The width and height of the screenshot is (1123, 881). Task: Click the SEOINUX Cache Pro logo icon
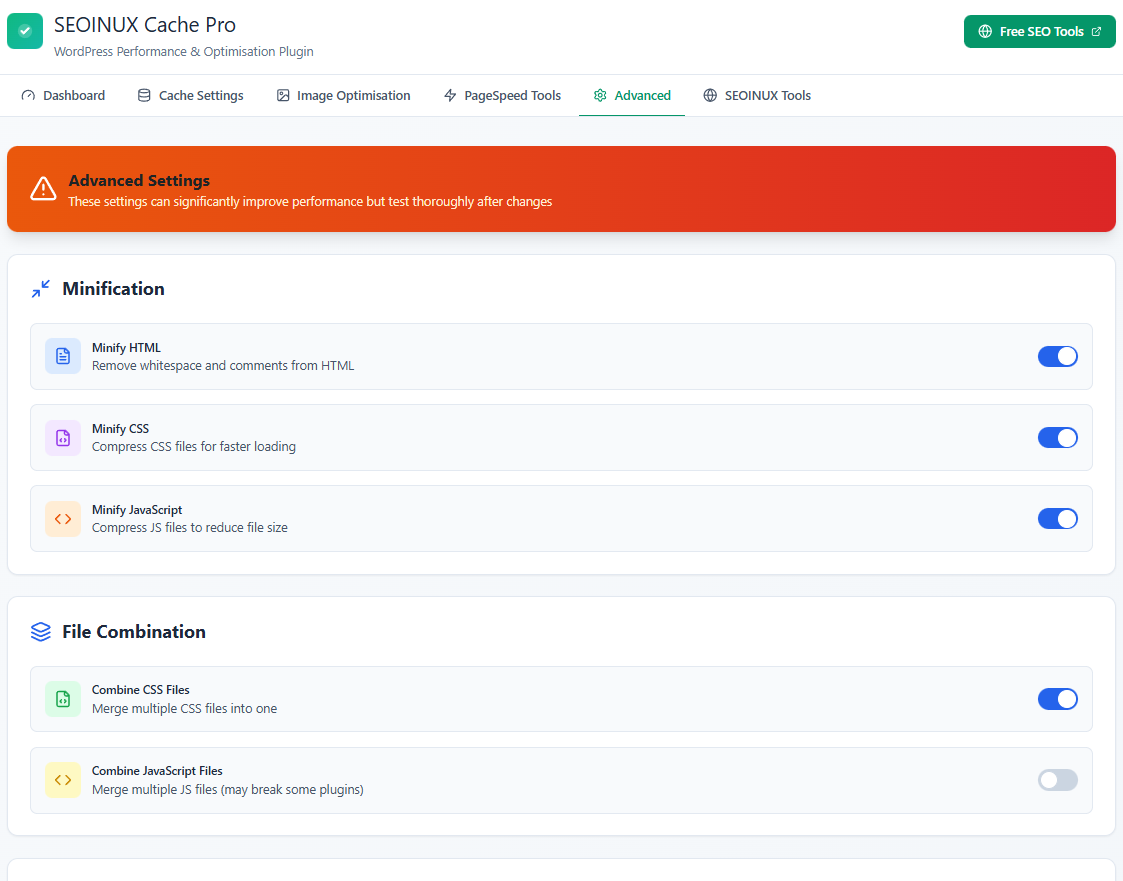coord(25,31)
